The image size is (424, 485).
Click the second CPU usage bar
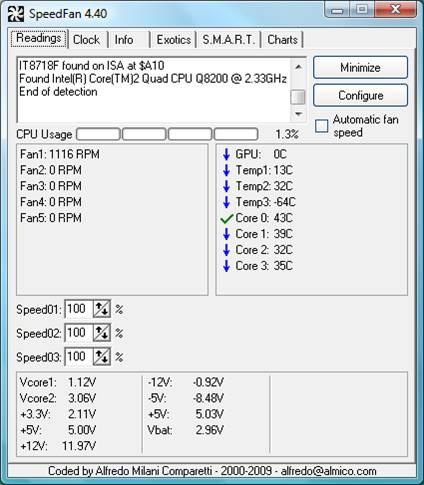144,134
